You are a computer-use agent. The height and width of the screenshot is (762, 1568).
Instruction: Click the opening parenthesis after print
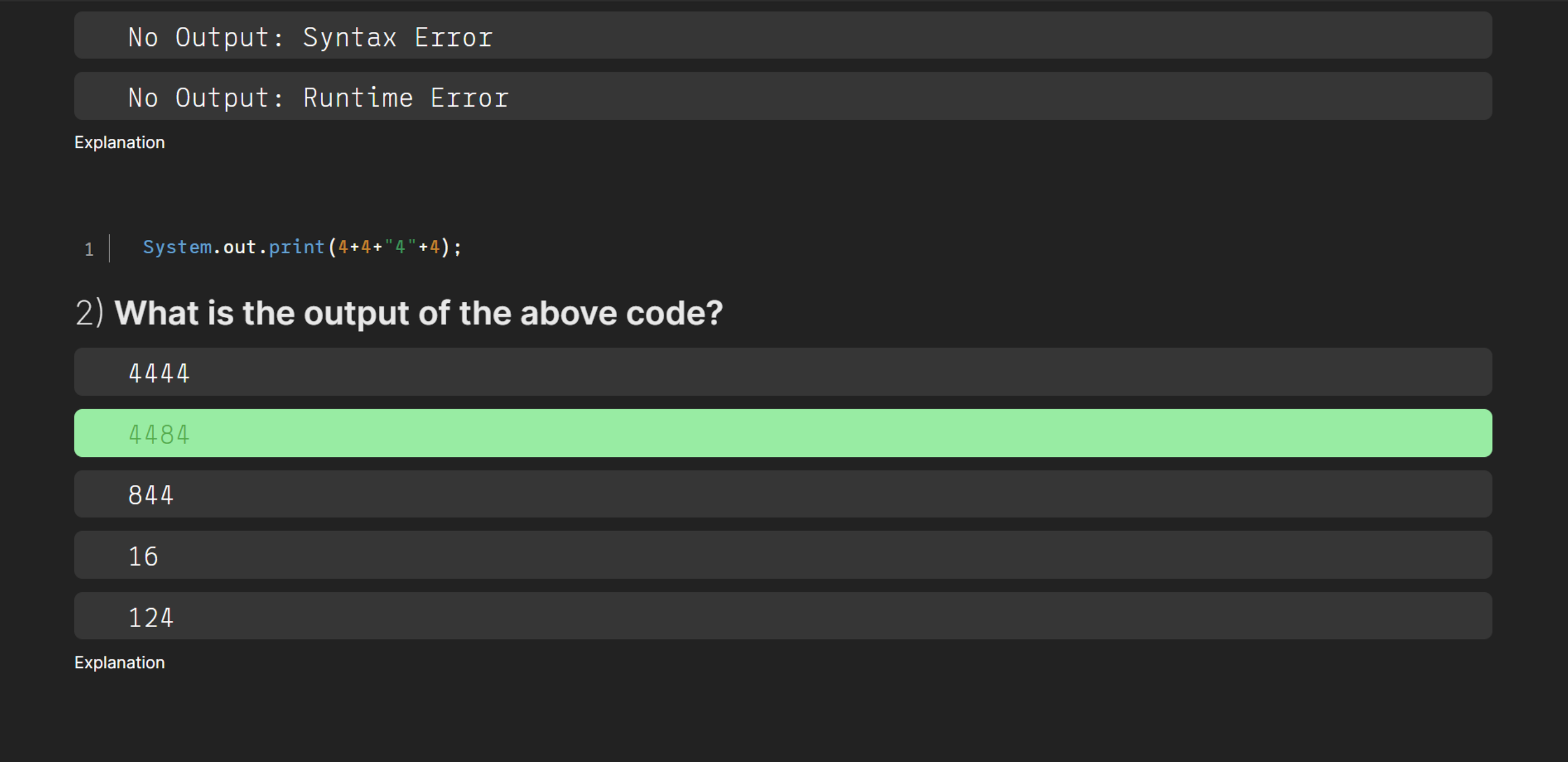click(332, 247)
